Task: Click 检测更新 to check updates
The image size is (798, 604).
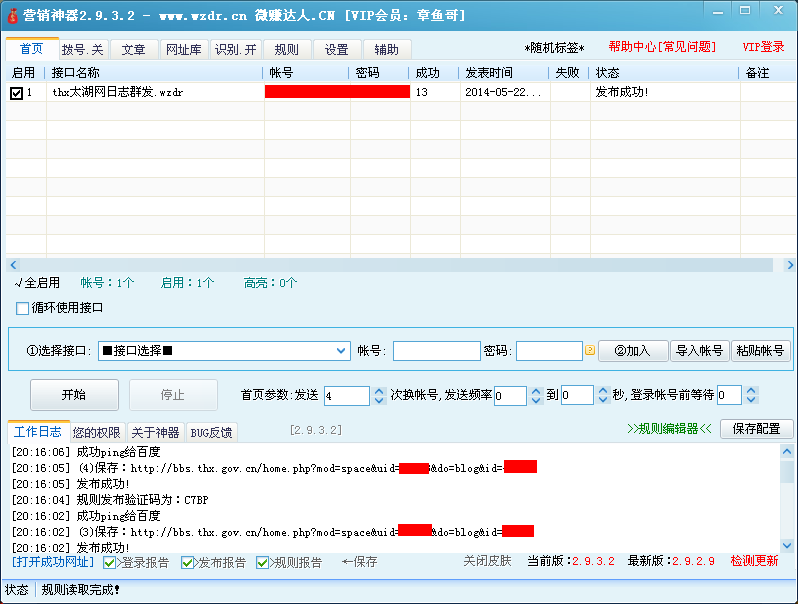Action: 754,561
